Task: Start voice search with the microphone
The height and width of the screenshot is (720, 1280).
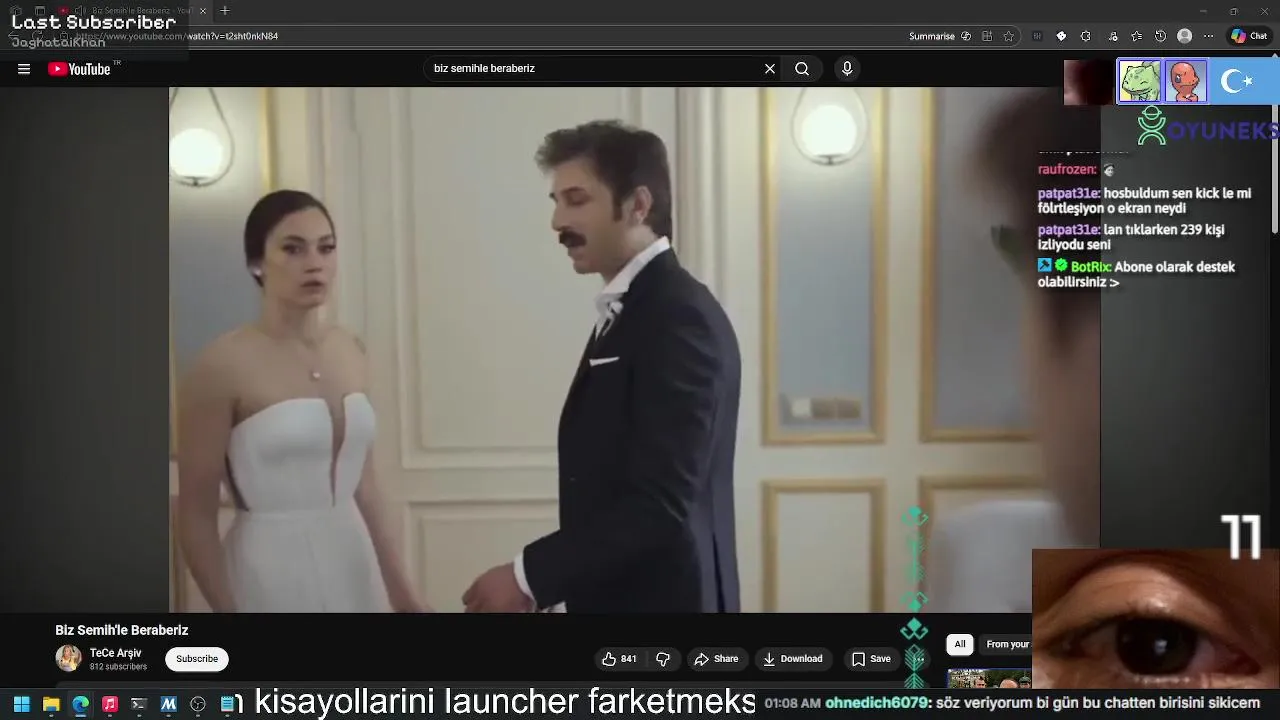Action: coord(847,69)
